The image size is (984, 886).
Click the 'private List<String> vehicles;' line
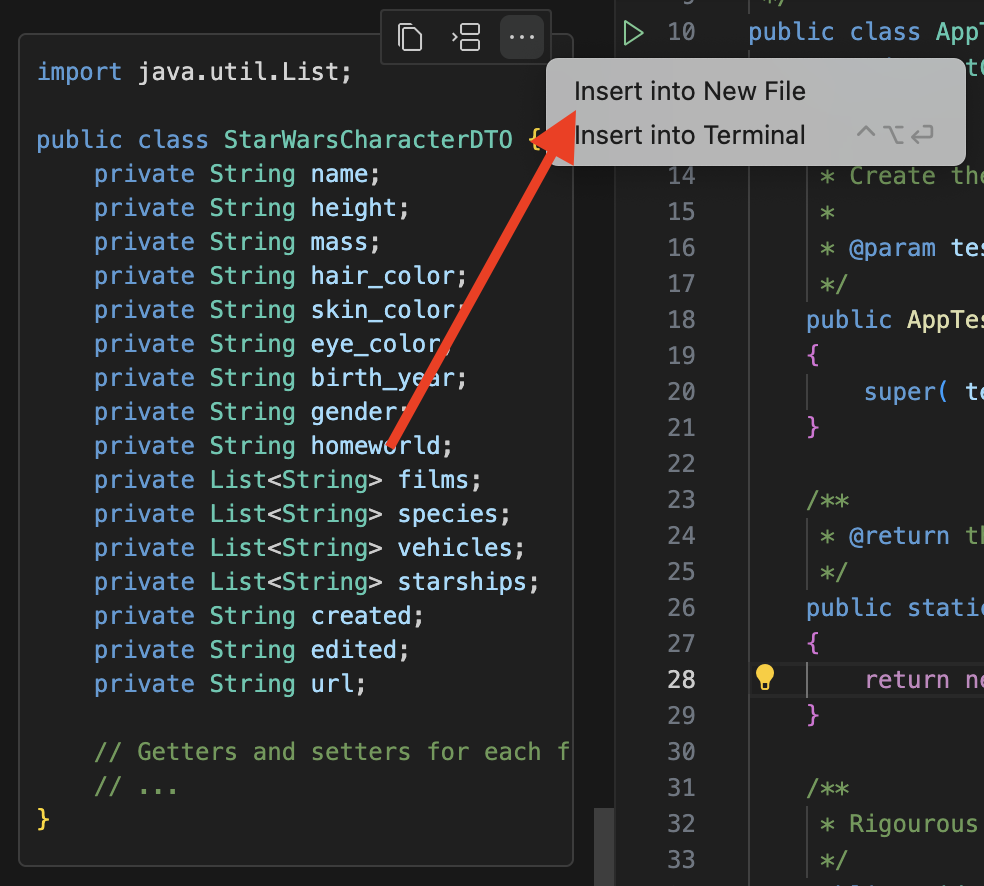(x=309, y=548)
